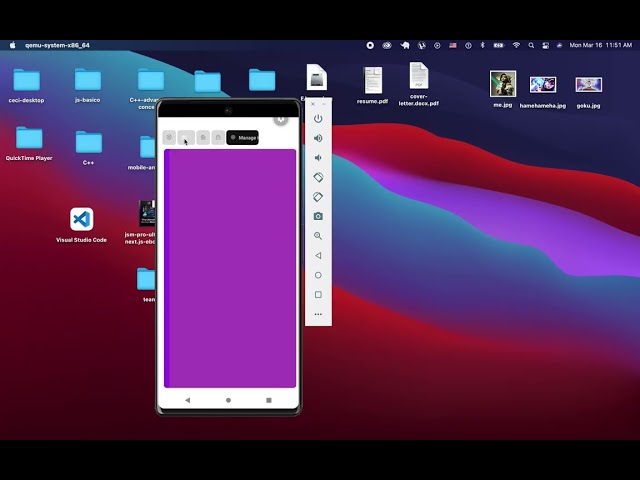Select the cover-letter.docx.pdf file
This screenshot has width=640, height=480.
[419, 84]
